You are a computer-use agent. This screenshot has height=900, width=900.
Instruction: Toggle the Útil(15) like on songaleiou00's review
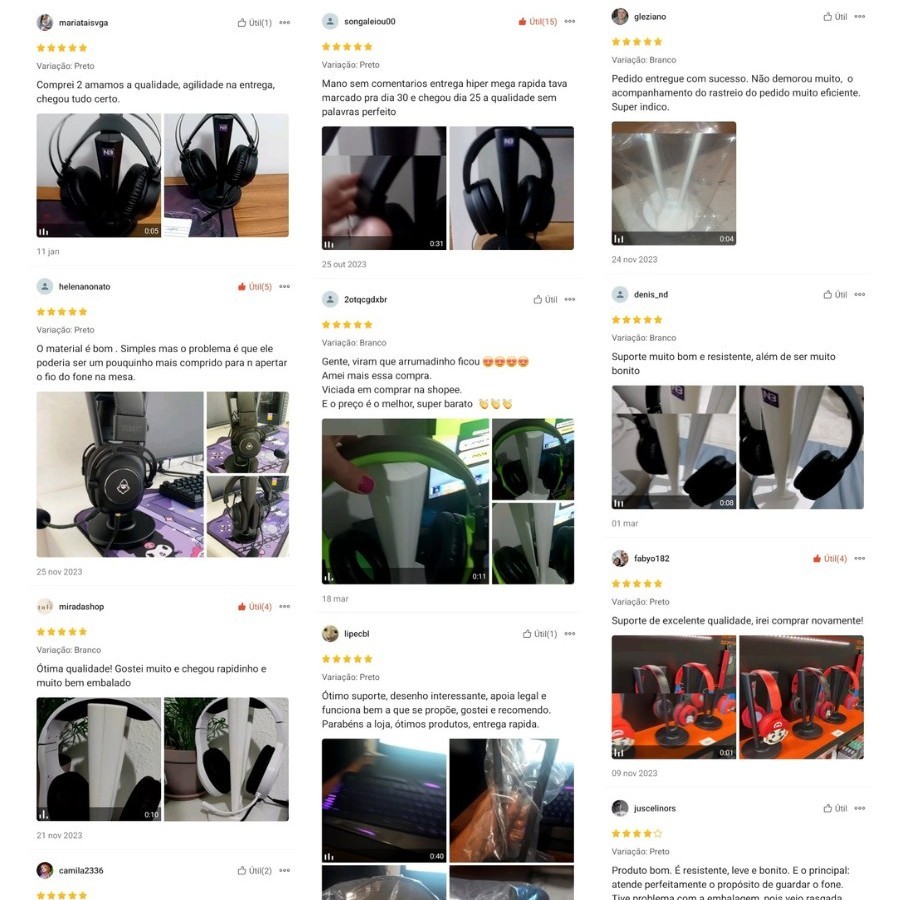[537, 21]
